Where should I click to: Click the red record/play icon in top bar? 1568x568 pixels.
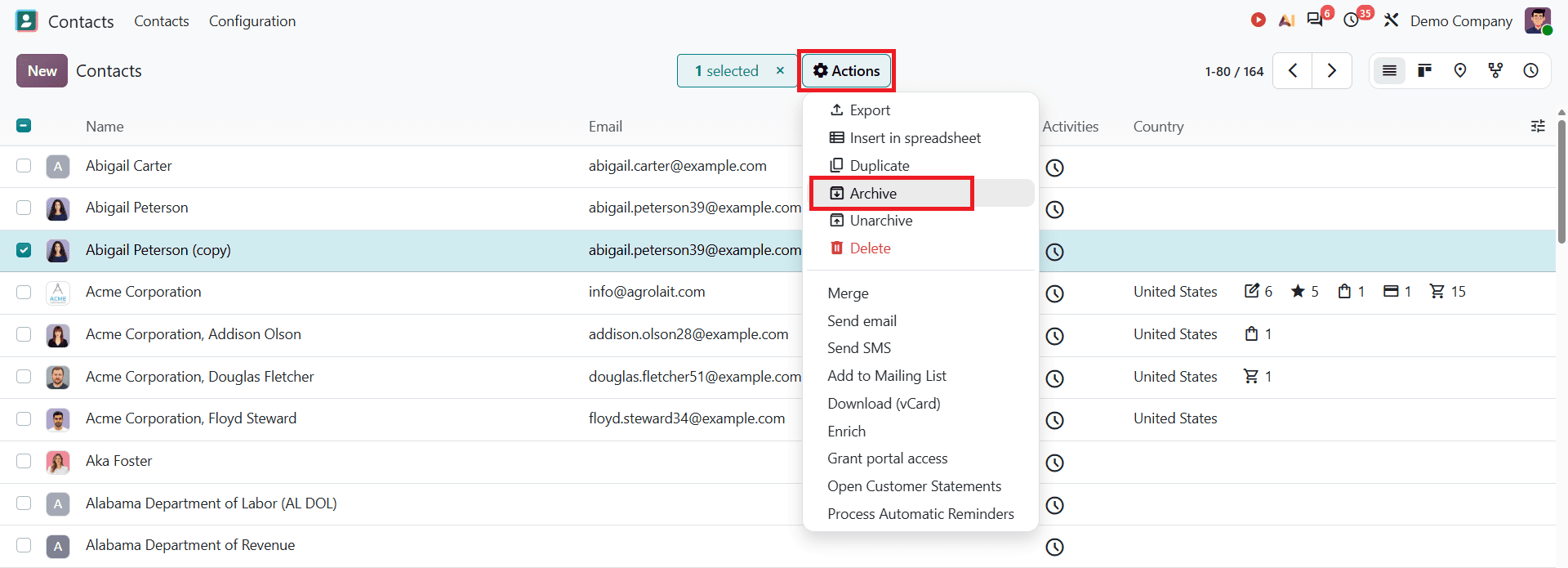click(x=1258, y=20)
